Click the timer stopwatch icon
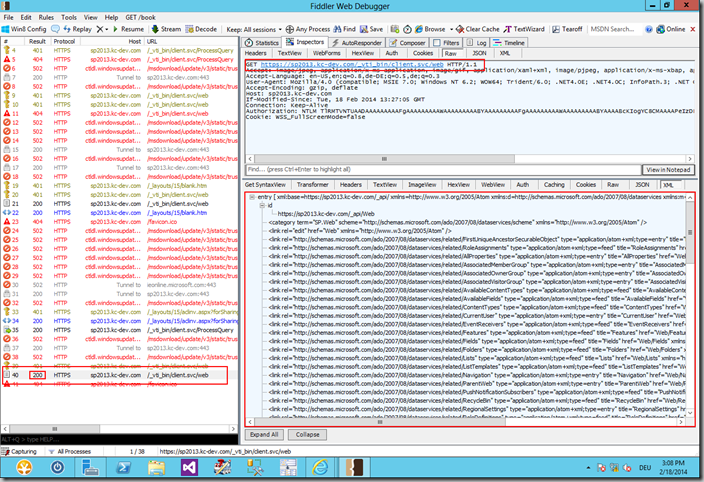The height and width of the screenshot is (482, 704). click(407, 29)
